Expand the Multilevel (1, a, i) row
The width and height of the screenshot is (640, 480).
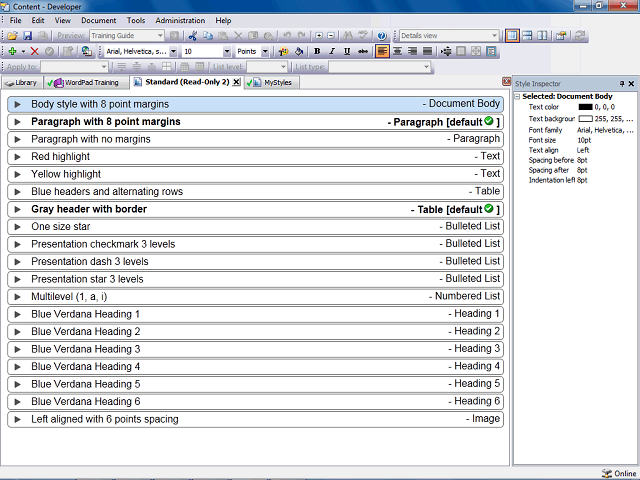[18, 297]
